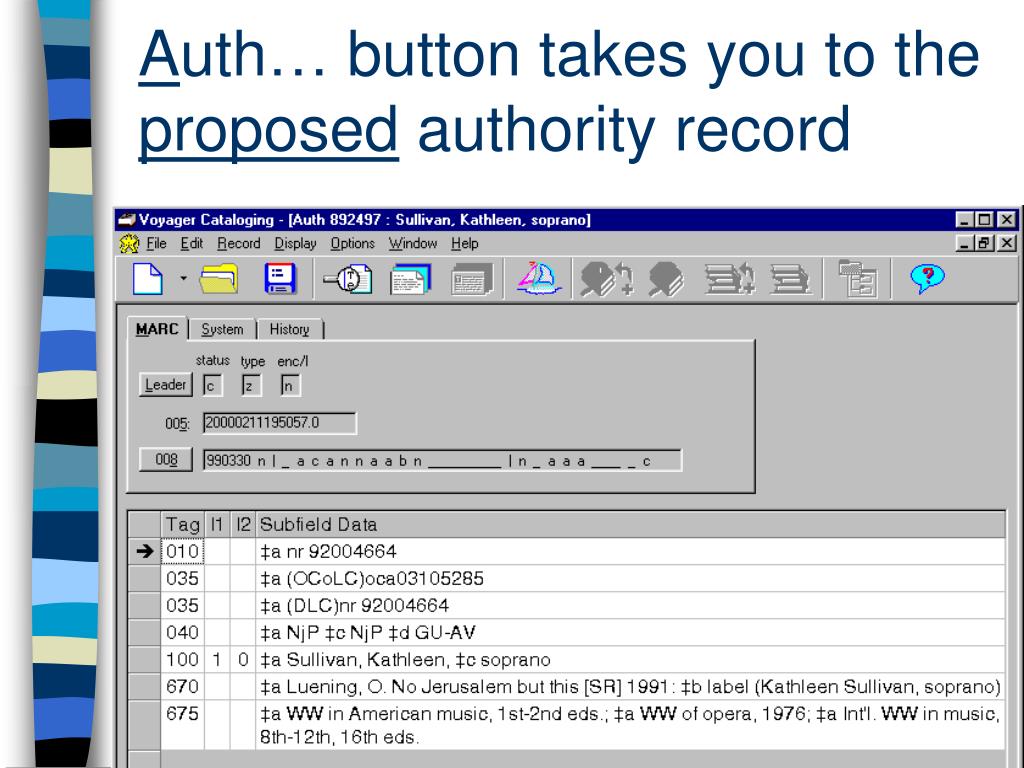The height and width of the screenshot is (768, 1024).
Task: Click subfield data '‡a nr 92004664'
Action: pyautogui.click(x=328, y=552)
